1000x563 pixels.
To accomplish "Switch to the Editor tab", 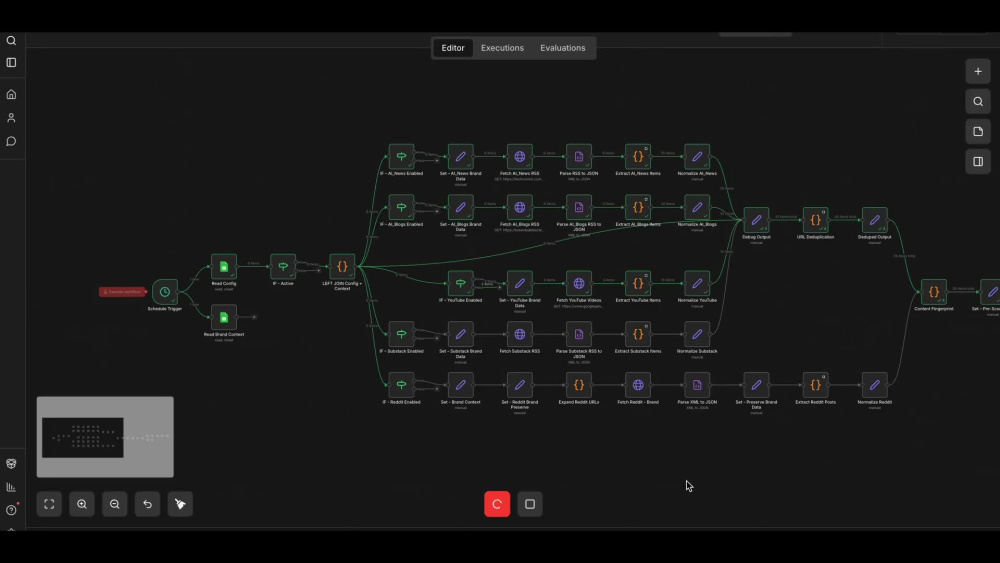I will click(x=453, y=48).
